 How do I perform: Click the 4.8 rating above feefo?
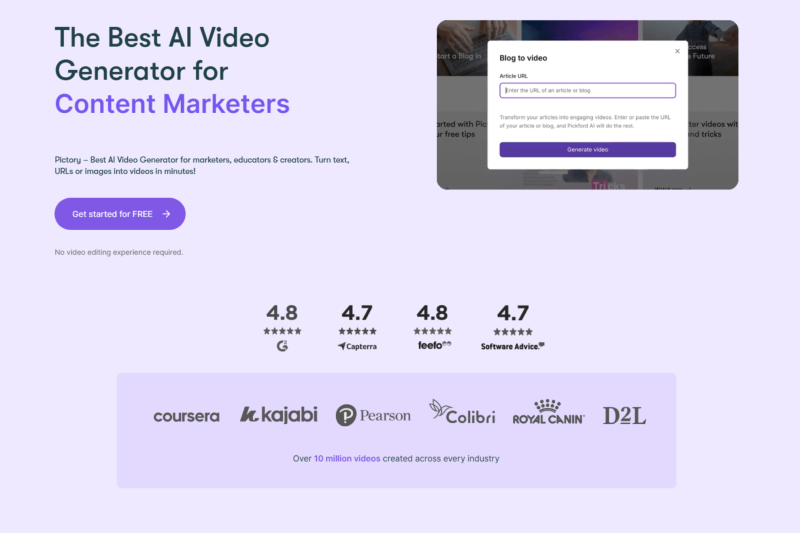point(432,313)
